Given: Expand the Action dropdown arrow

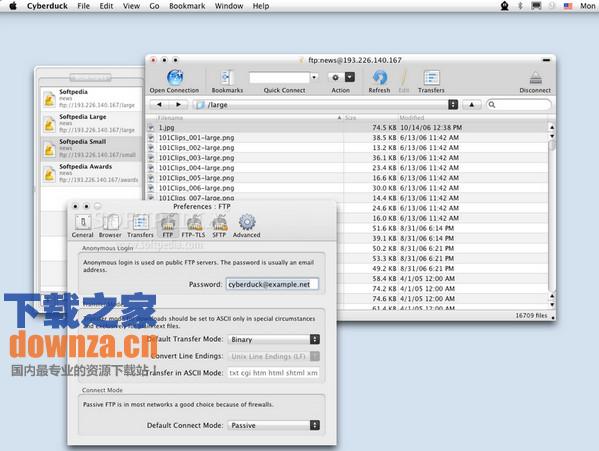Looking at the screenshot, I should [x=350, y=78].
